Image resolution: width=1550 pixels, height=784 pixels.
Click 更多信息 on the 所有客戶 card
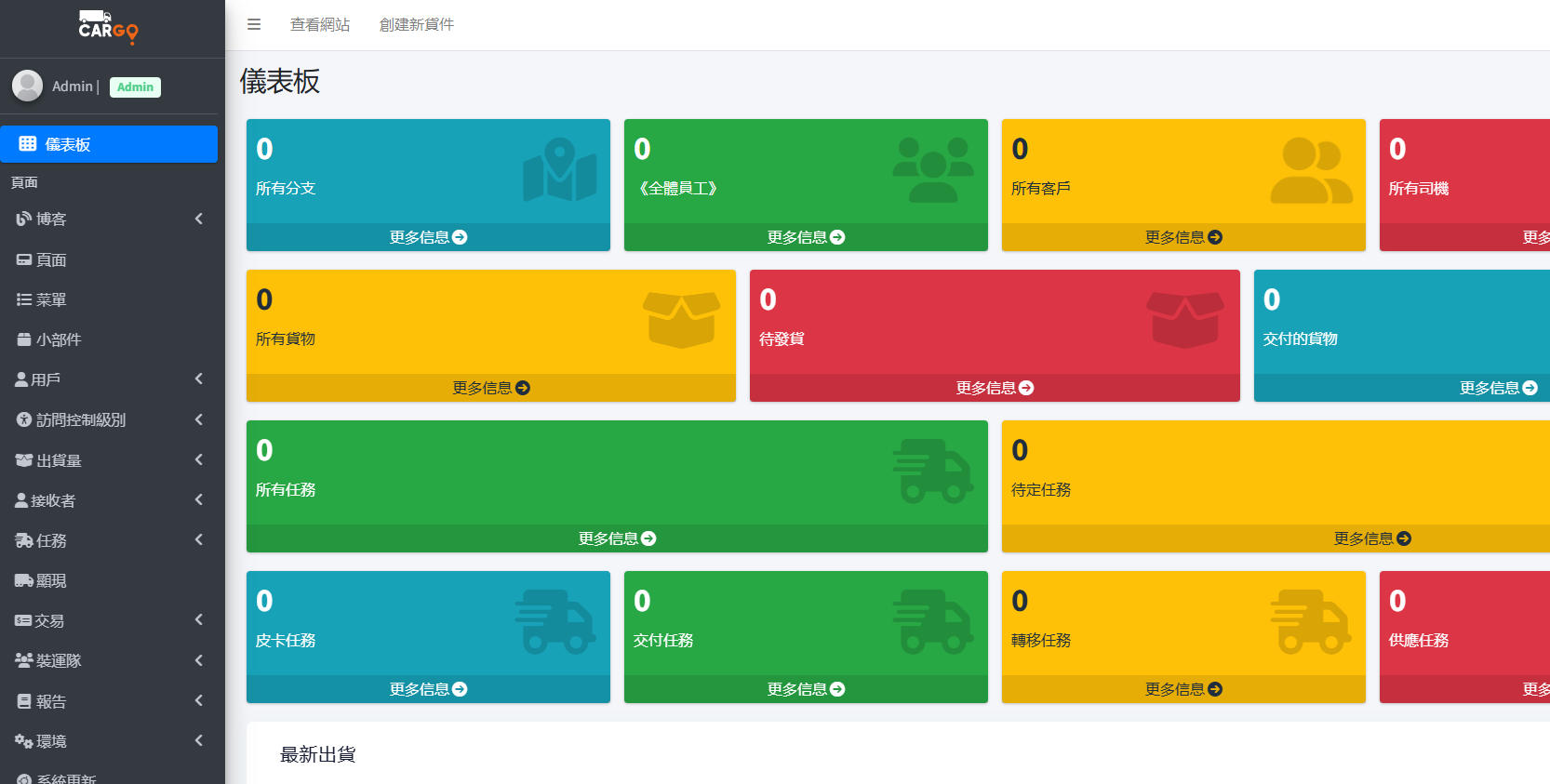click(1183, 237)
